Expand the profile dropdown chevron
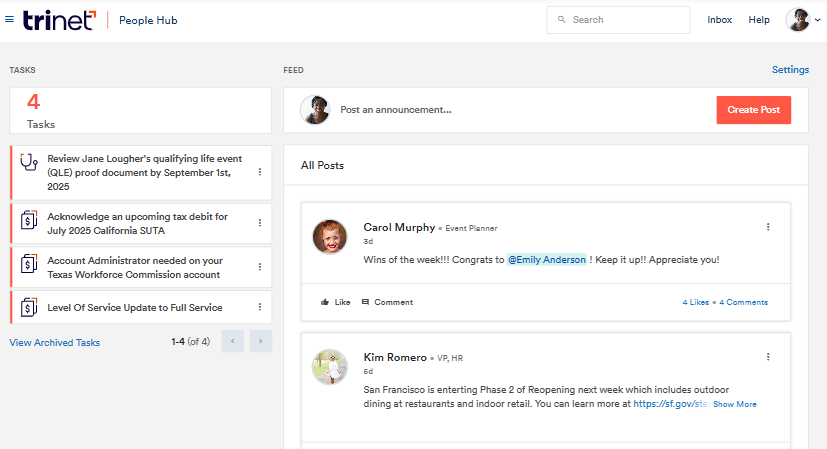Screen dimensions: 827x449 point(818,20)
